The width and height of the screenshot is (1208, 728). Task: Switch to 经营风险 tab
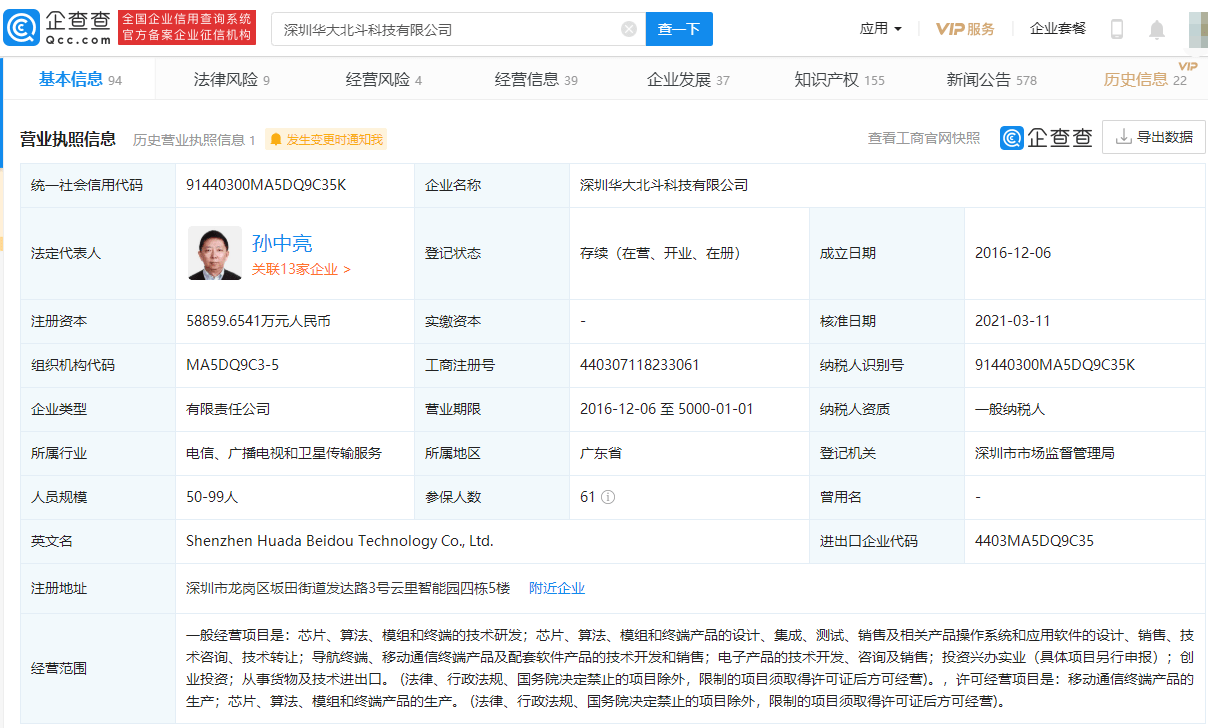[x=384, y=80]
